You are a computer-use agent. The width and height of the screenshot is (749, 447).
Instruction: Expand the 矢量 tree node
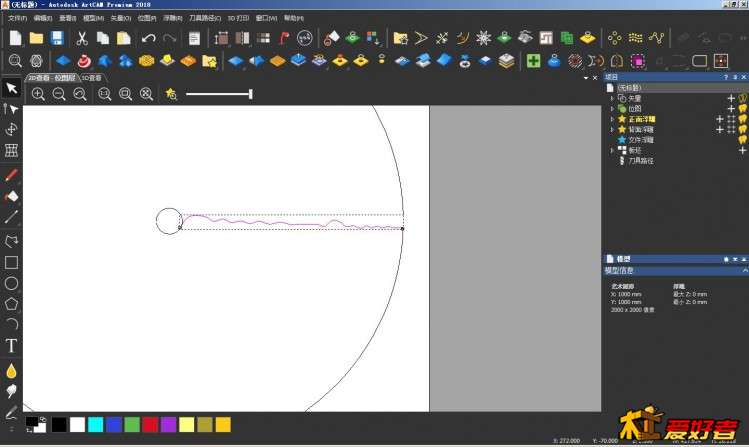pos(611,98)
